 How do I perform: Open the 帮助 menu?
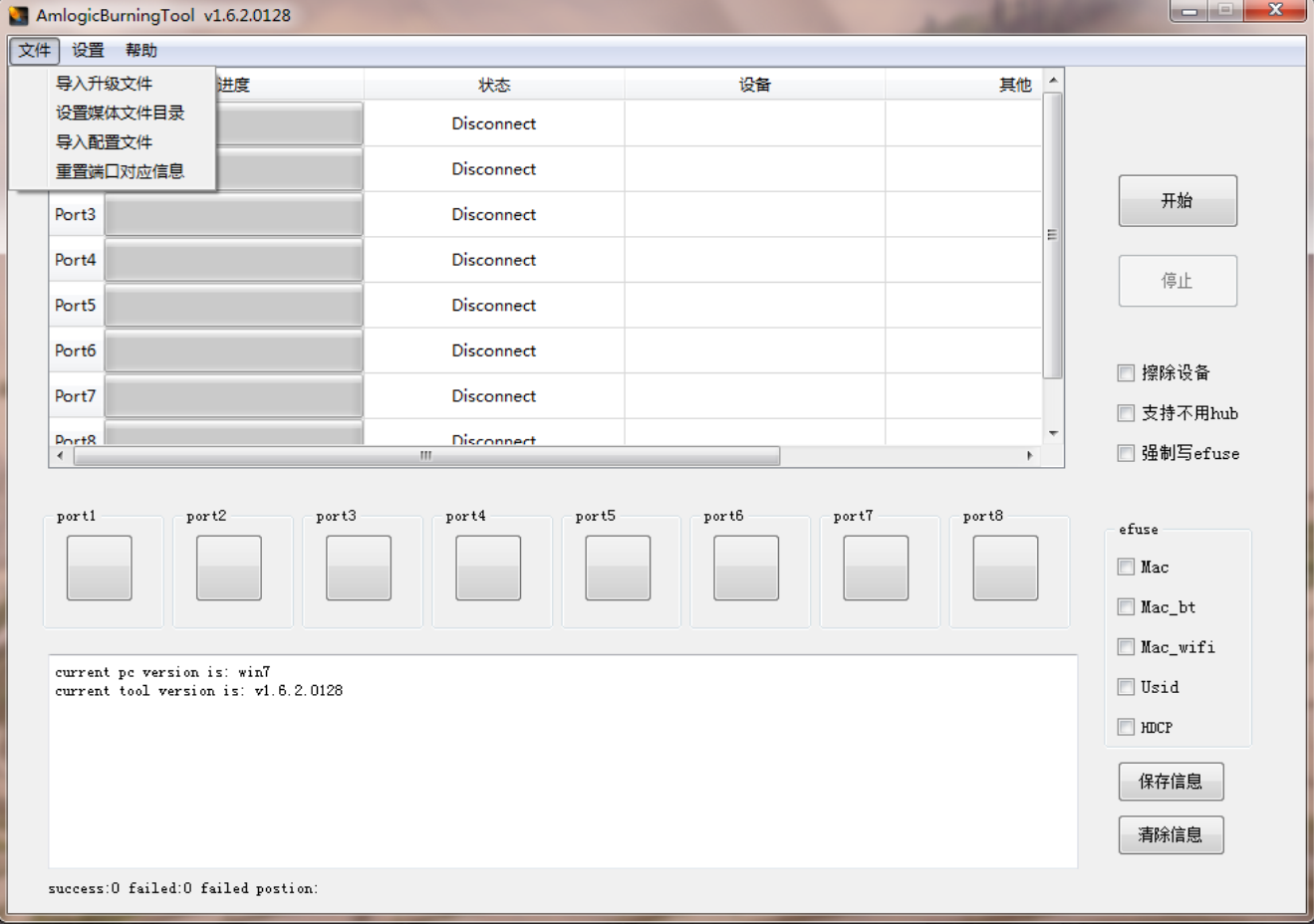[x=141, y=50]
